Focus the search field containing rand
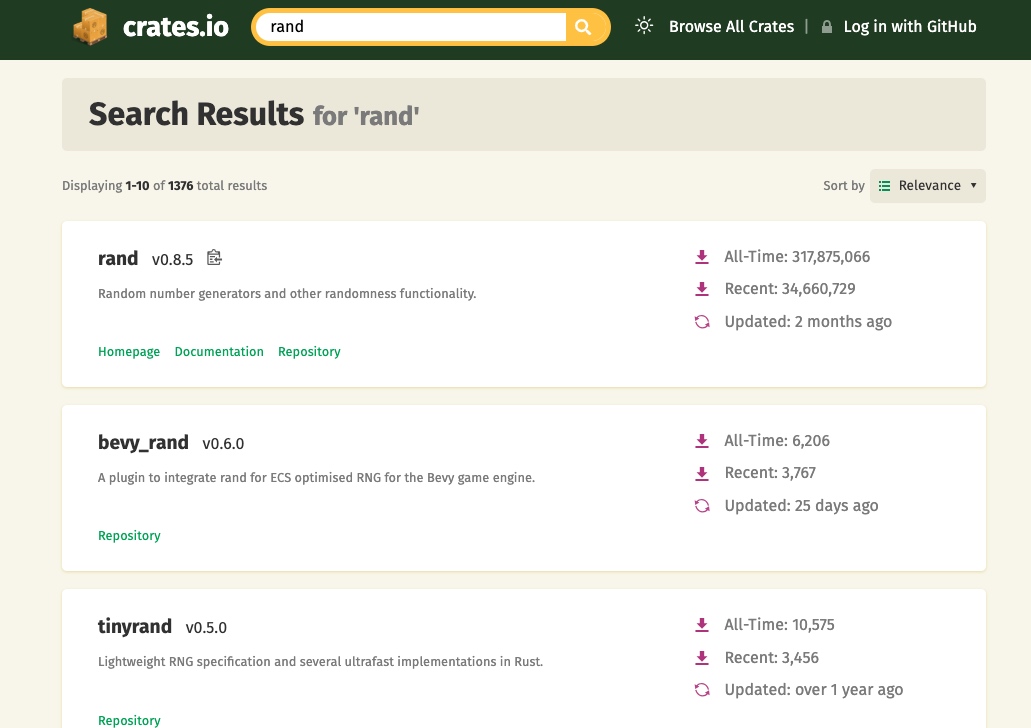Image resolution: width=1031 pixels, height=728 pixels. pyautogui.click(x=411, y=27)
